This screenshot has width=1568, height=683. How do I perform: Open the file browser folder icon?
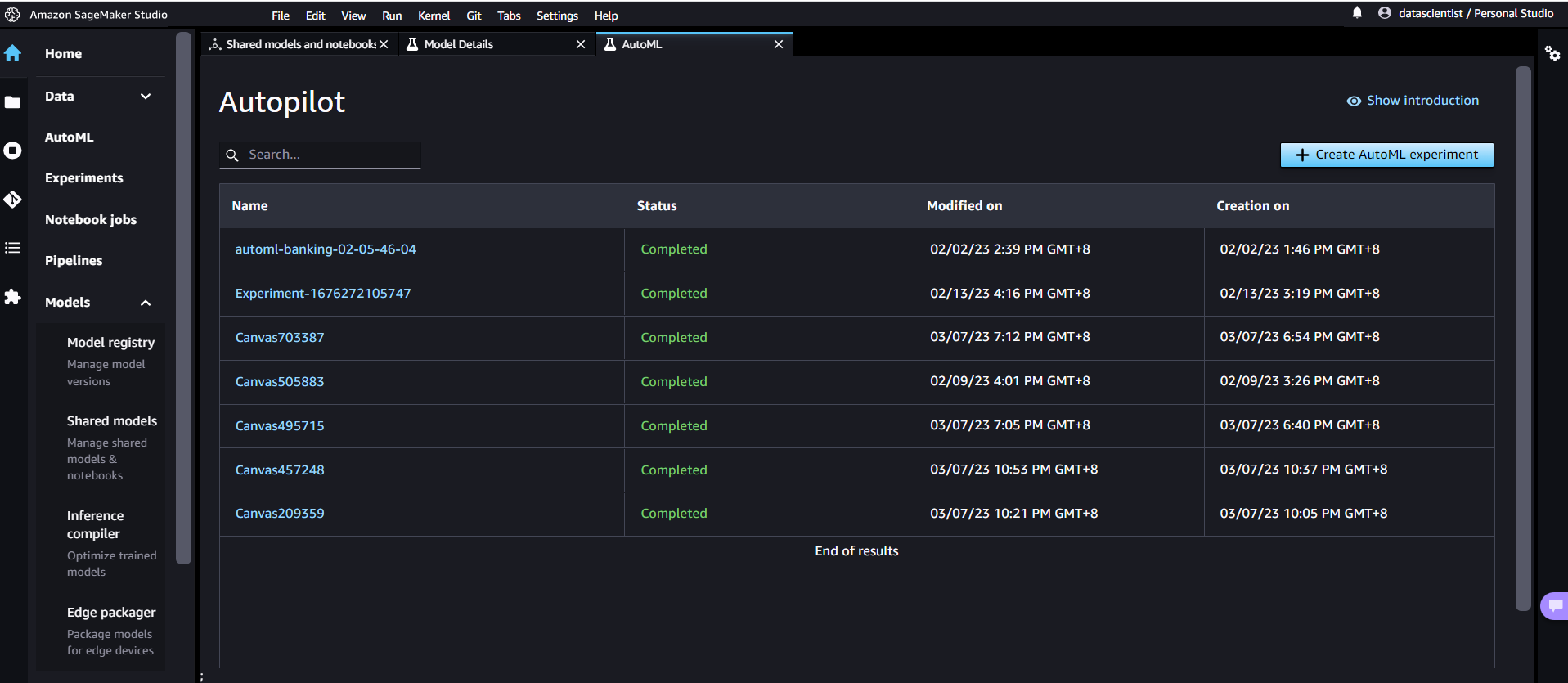(x=12, y=102)
